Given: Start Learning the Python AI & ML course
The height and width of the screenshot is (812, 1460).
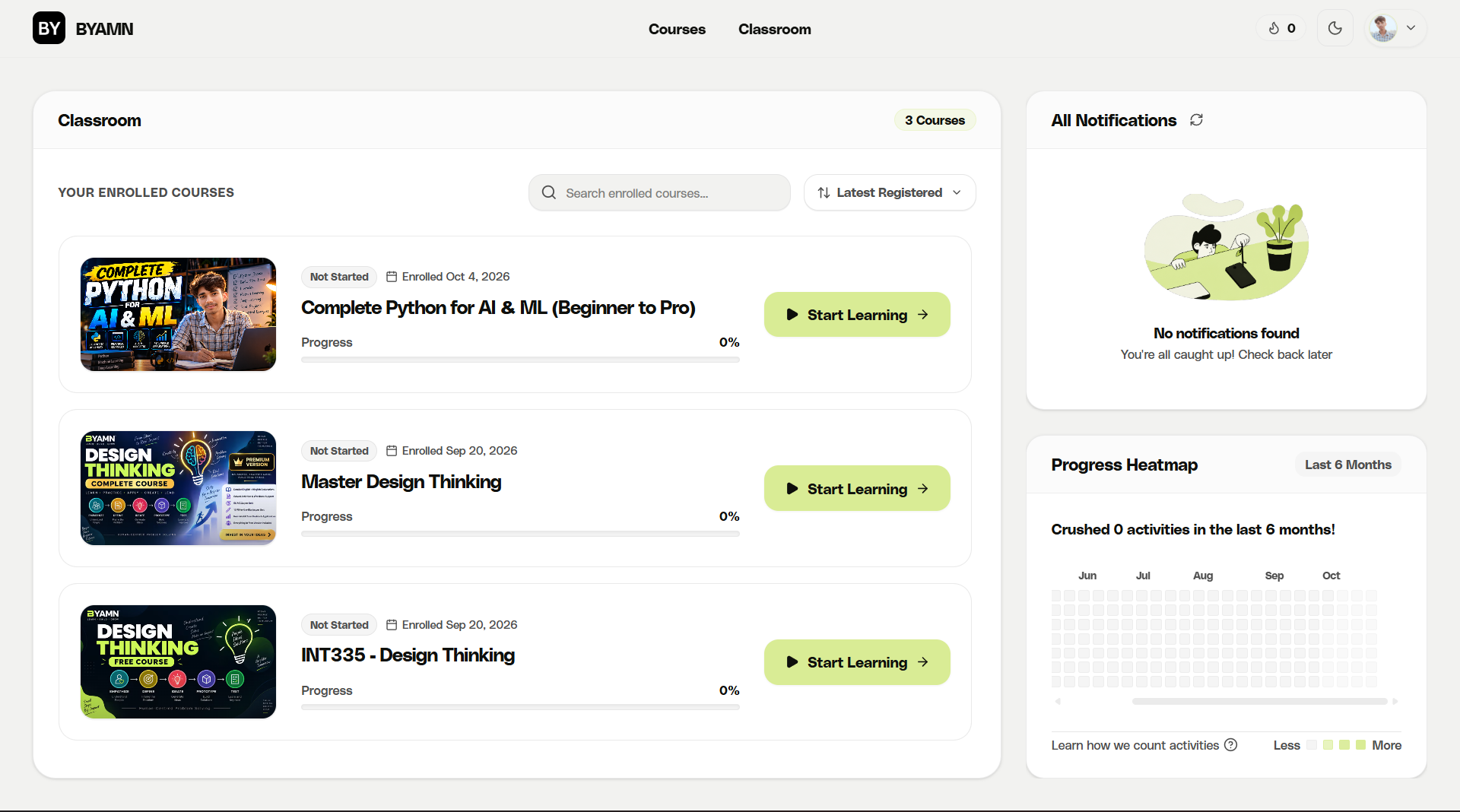Looking at the screenshot, I should tap(857, 315).
